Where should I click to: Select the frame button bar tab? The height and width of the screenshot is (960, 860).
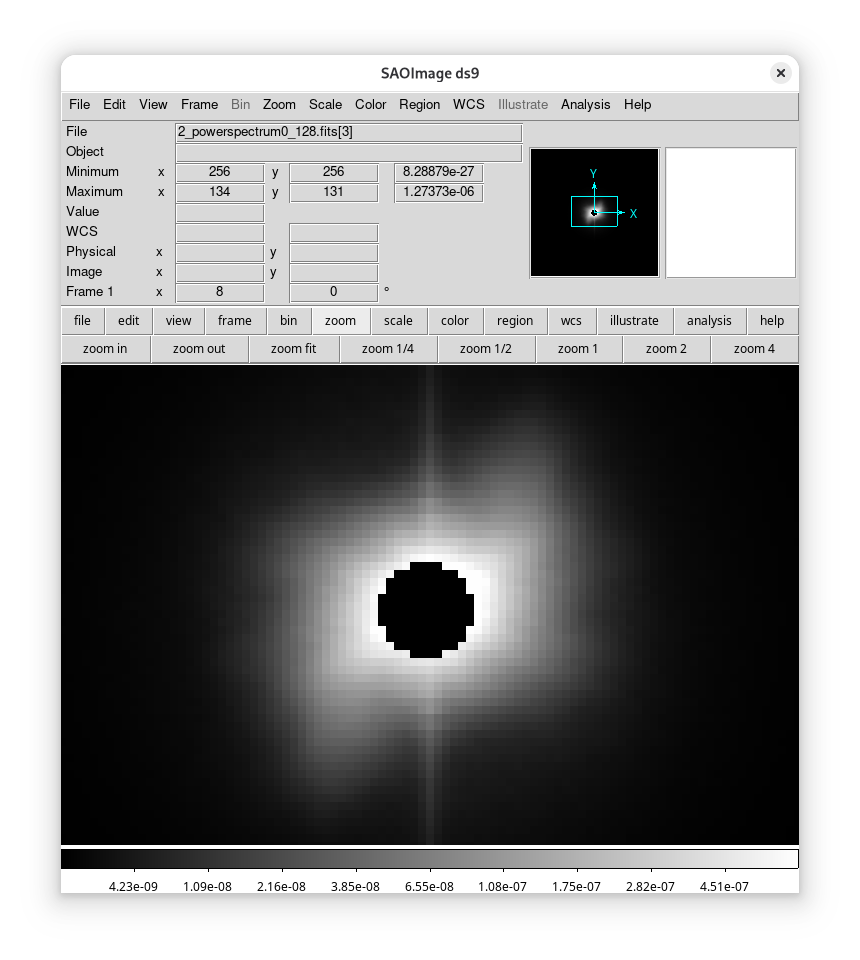click(x=235, y=321)
